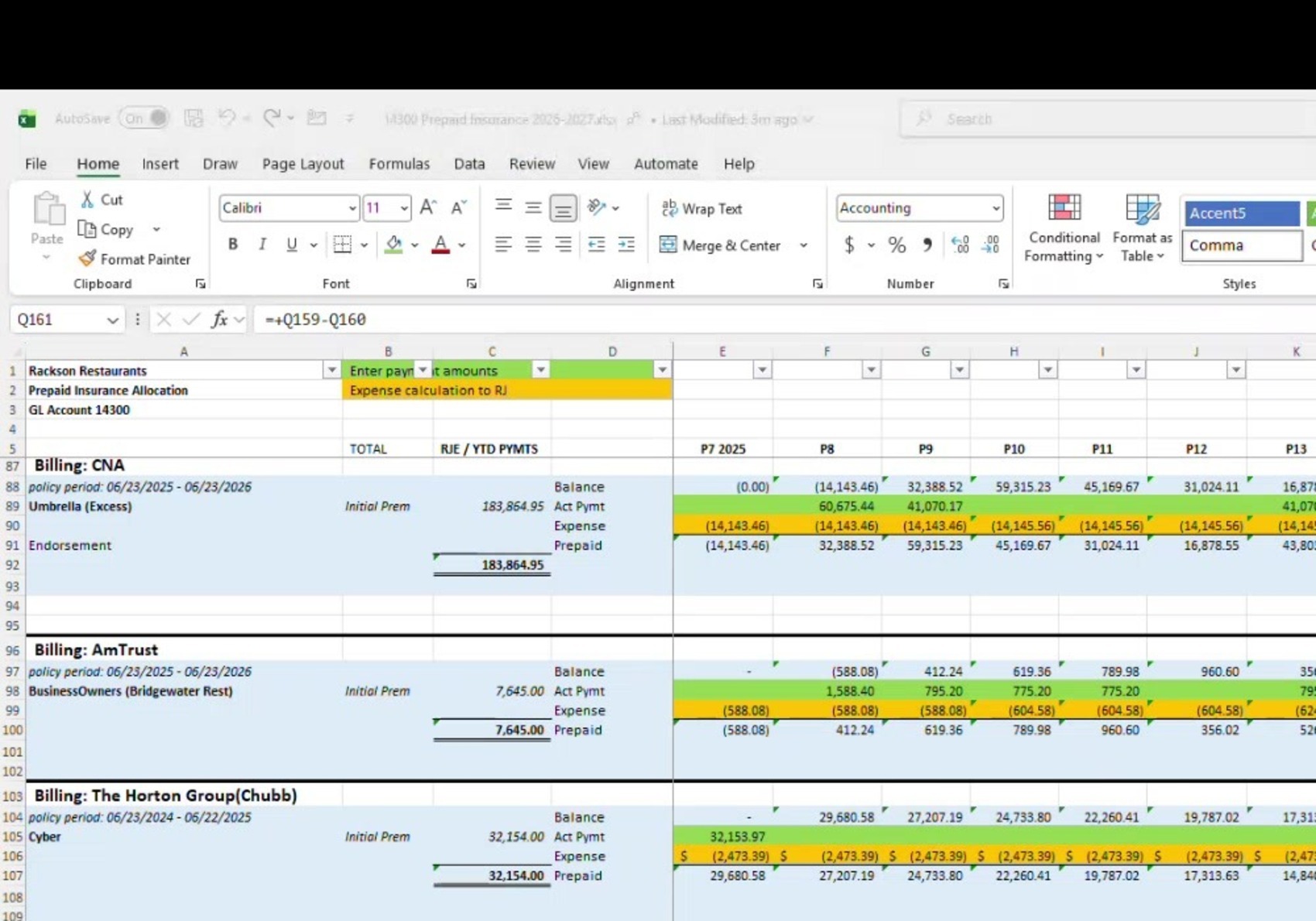Open Conditional Formatting menu
The image size is (1316, 921).
[x=1064, y=228]
